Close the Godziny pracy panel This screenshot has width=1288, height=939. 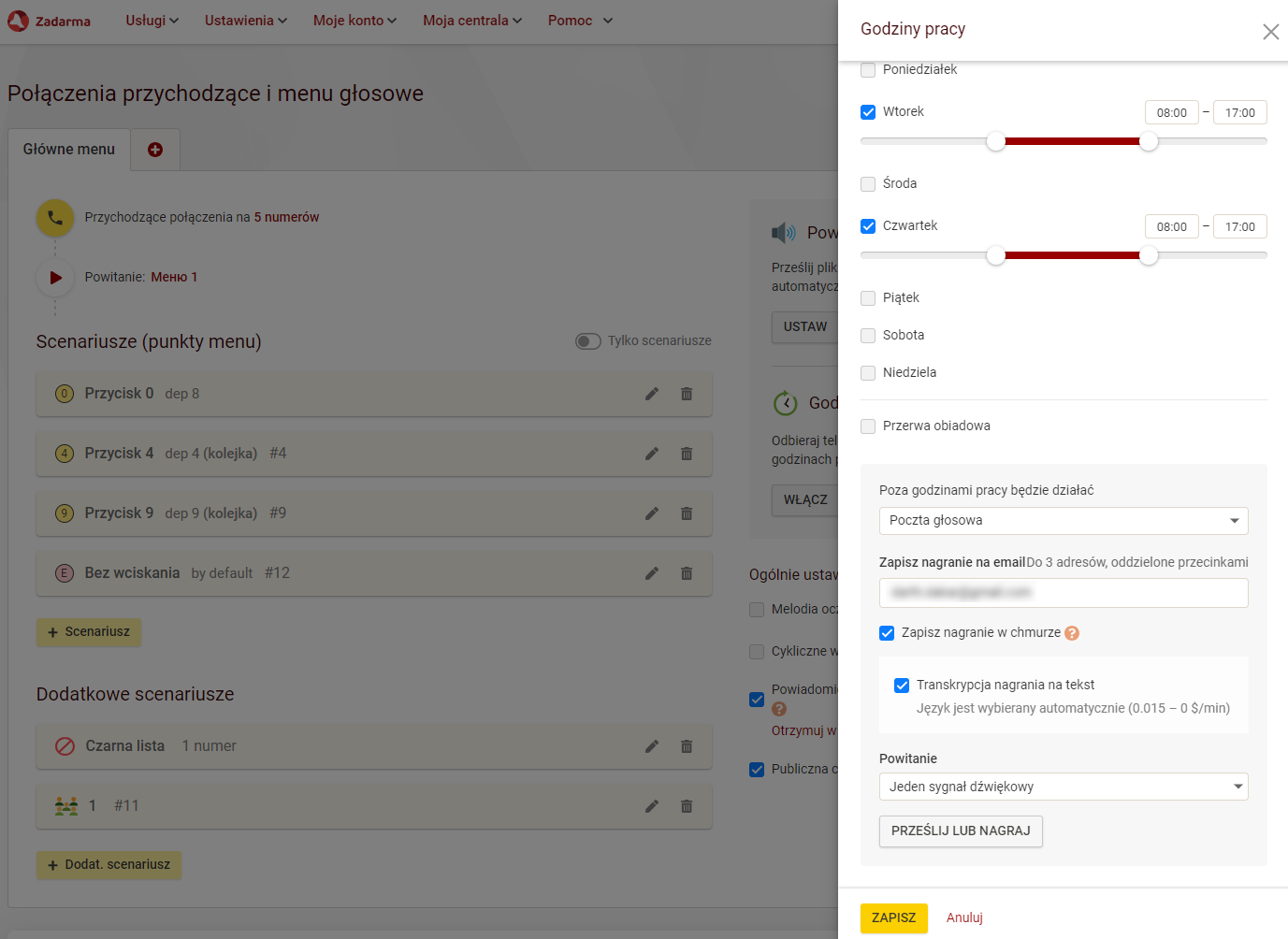click(1270, 32)
